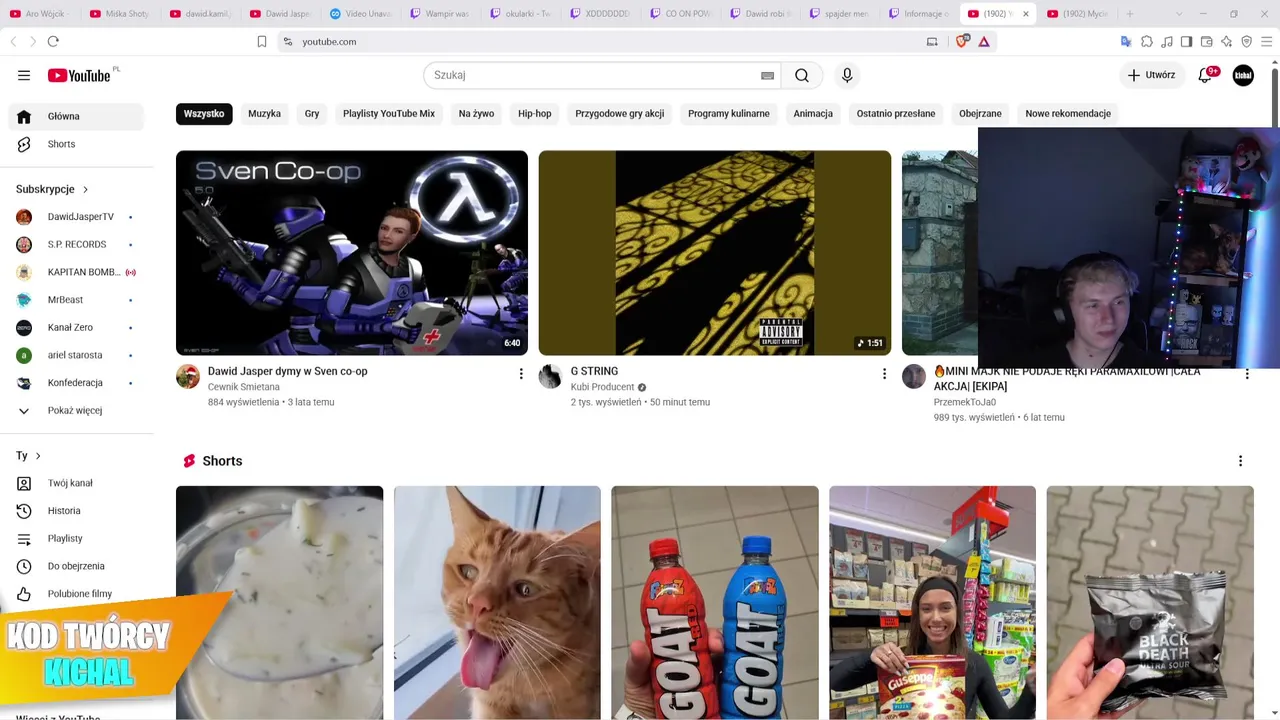
Task: Open the S.P. RECORDS subscription
Action: tap(76, 244)
